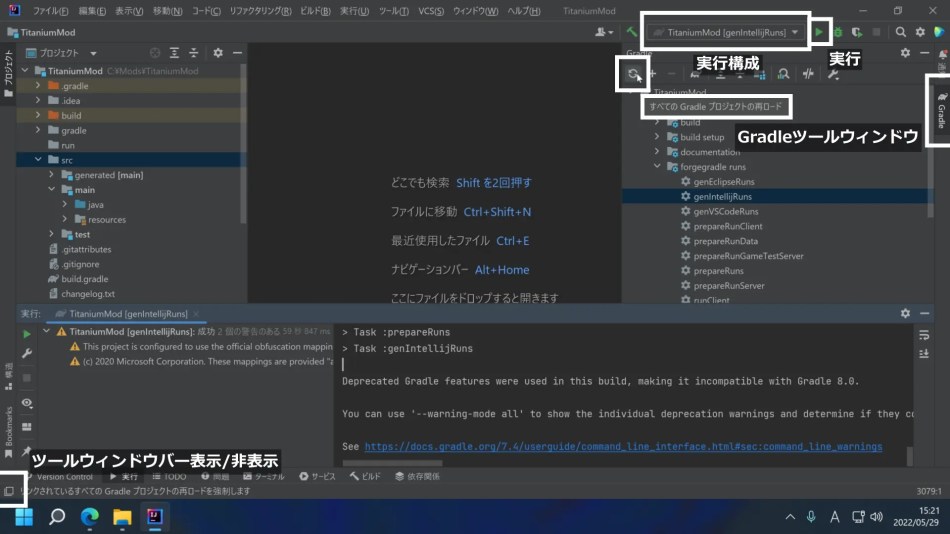Select changelog.txt file
Viewport: 950px width, 534px height.
point(81,294)
